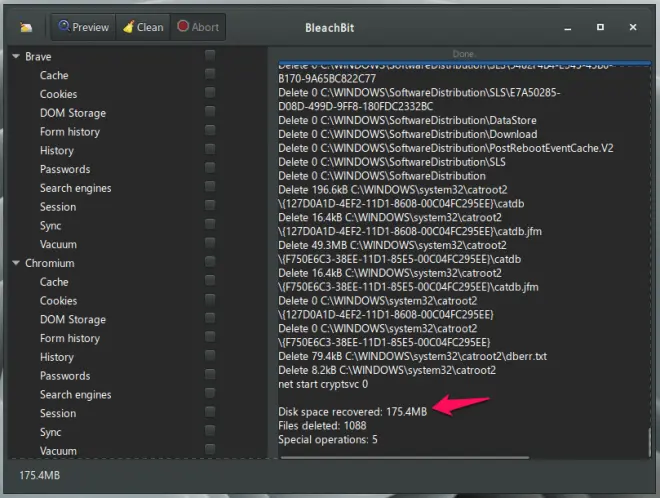
Task: Tick Brave DOM Storage checkbox
Action: 210,112
